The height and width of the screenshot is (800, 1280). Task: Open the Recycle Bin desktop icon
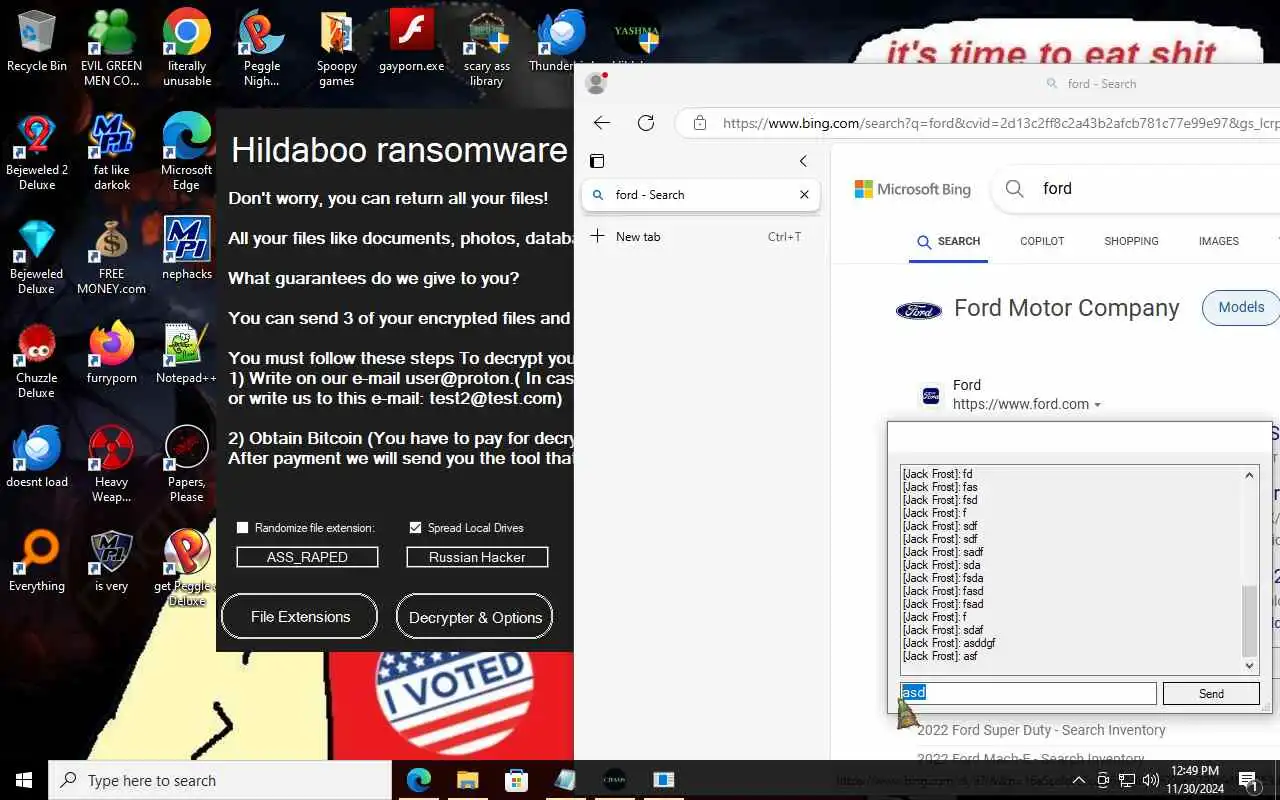(x=37, y=42)
